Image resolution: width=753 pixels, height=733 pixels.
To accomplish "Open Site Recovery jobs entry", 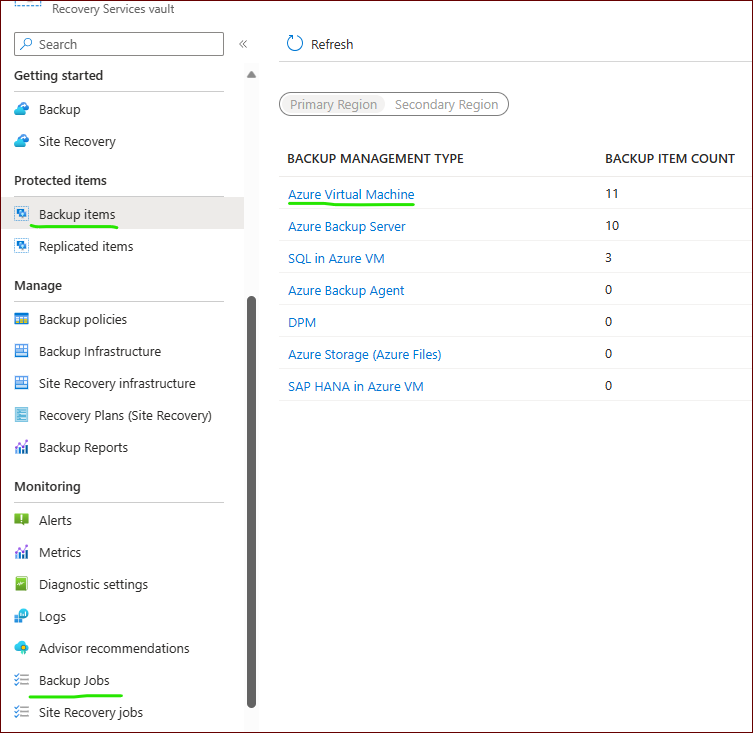I will (x=91, y=712).
